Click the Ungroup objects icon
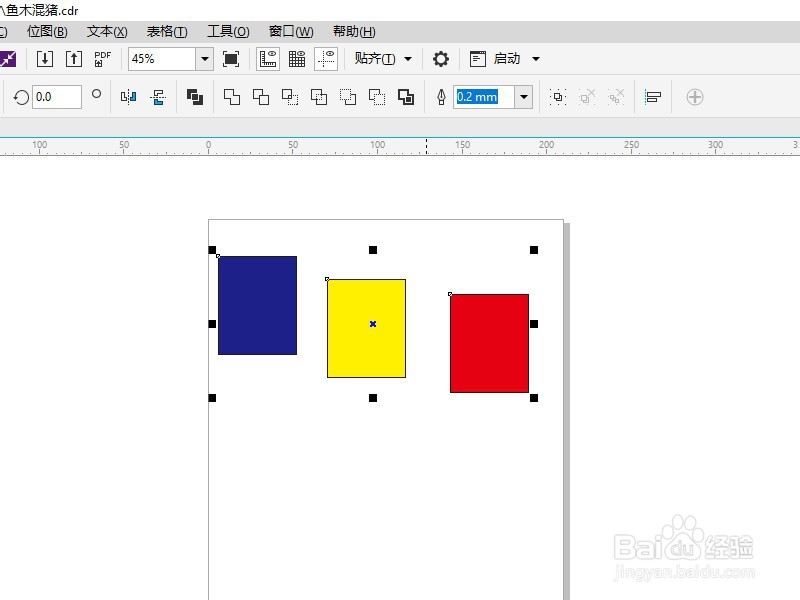The height and width of the screenshot is (600, 800). (587, 97)
